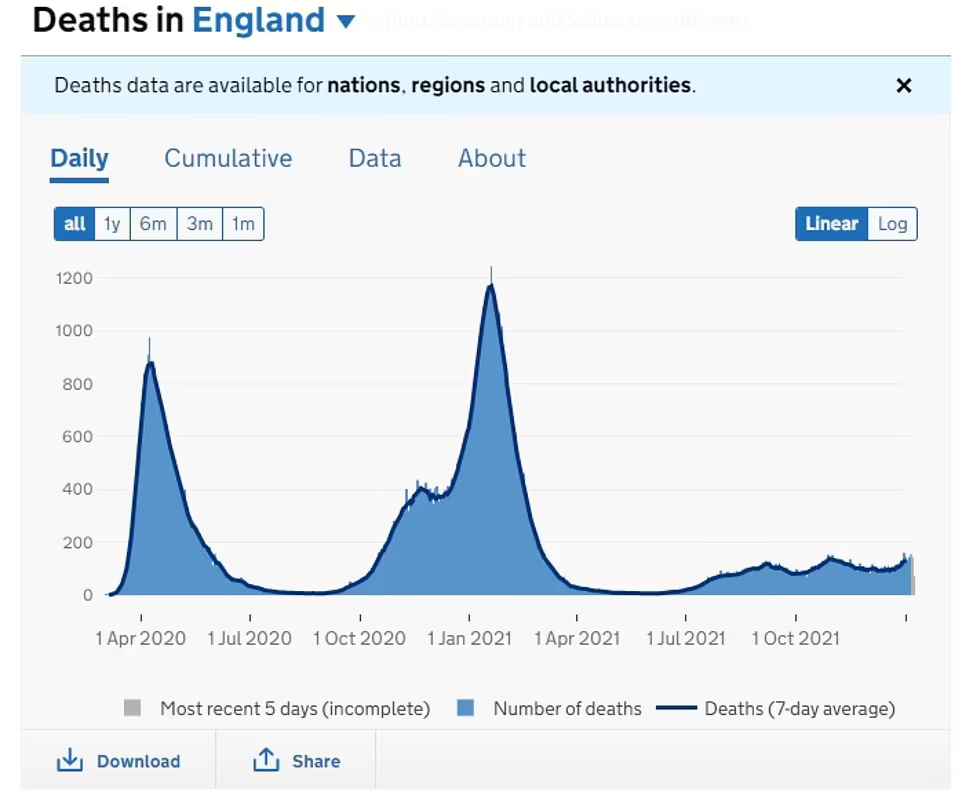Click the January 2021 peak on the chart
The height and width of the screenshot is (806, 962).
click(x=491, y=286)
